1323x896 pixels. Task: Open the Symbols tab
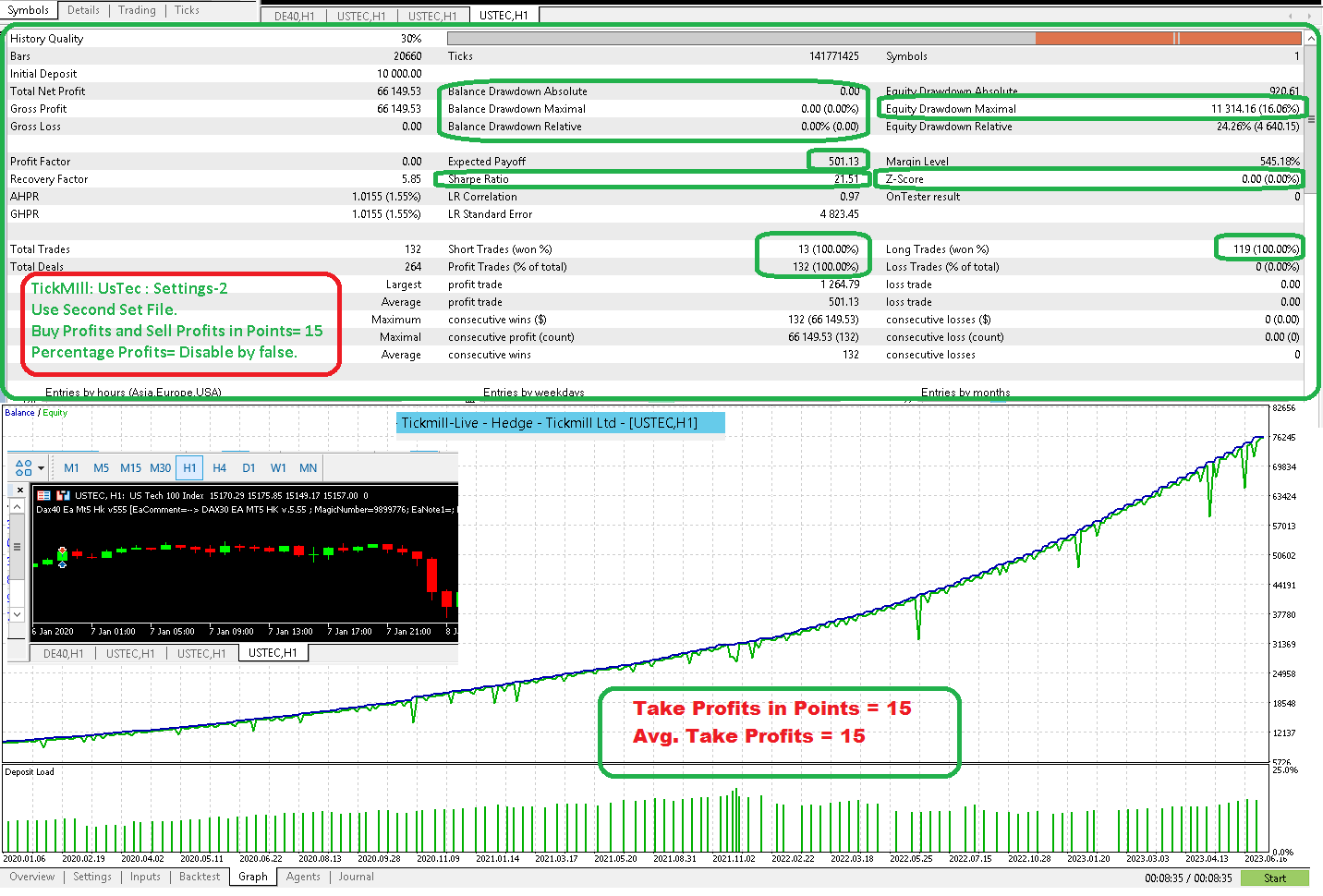29,10
